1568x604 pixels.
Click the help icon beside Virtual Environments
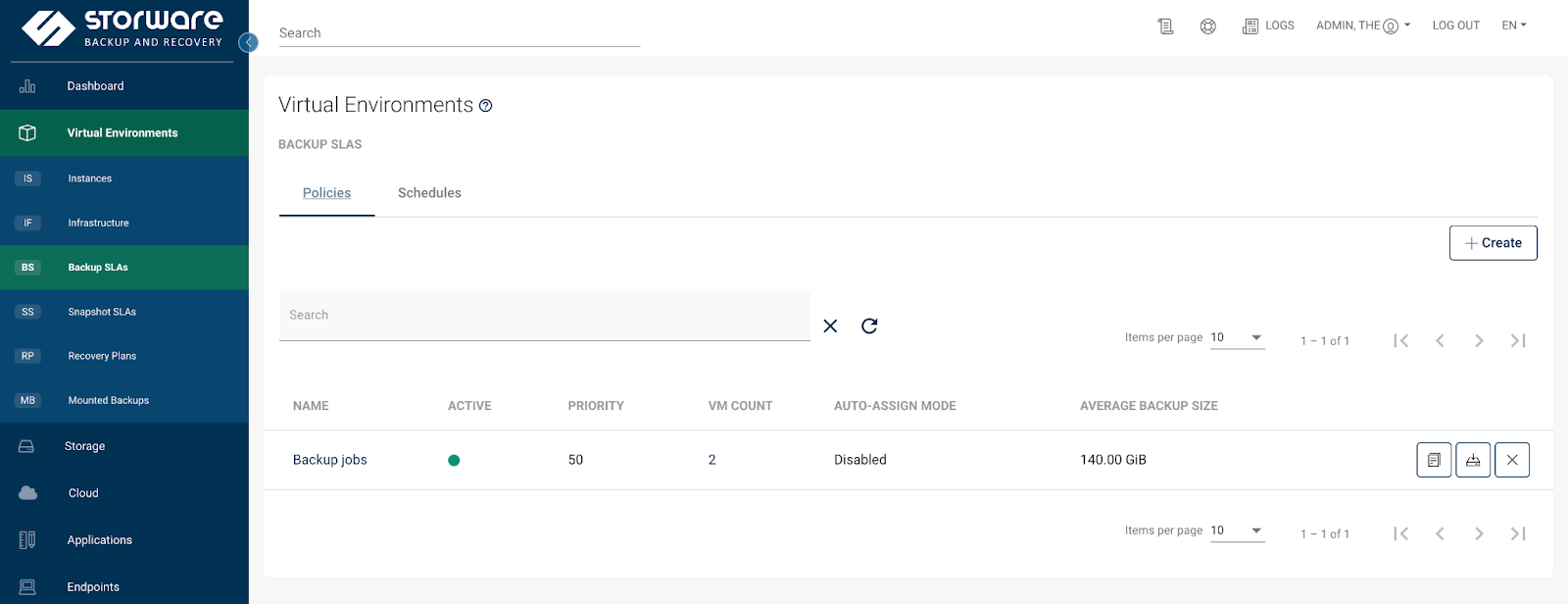(x=485, y=106)
